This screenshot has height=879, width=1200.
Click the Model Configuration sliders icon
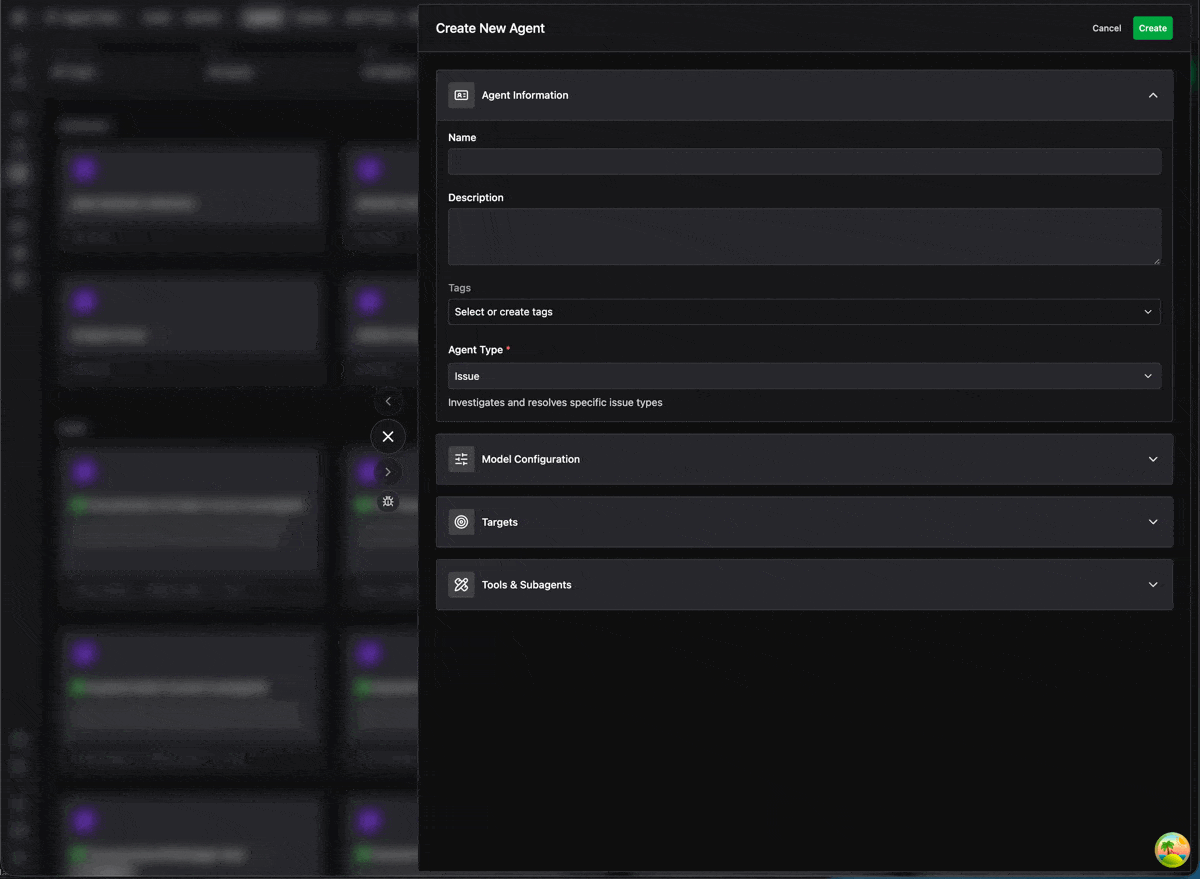[x=461, y=459]
